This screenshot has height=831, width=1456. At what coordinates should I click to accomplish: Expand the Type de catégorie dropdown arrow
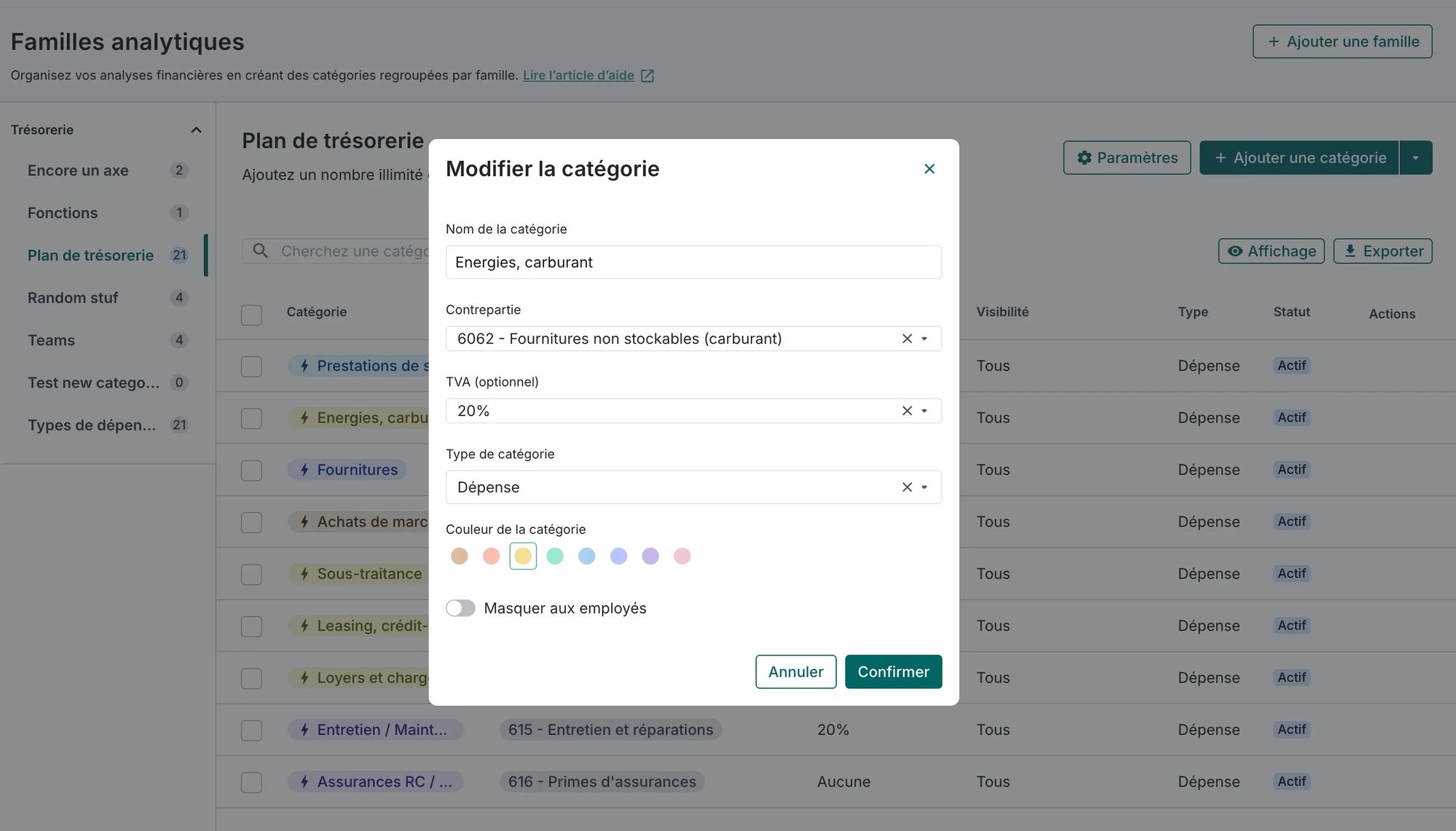coord(924,487)
